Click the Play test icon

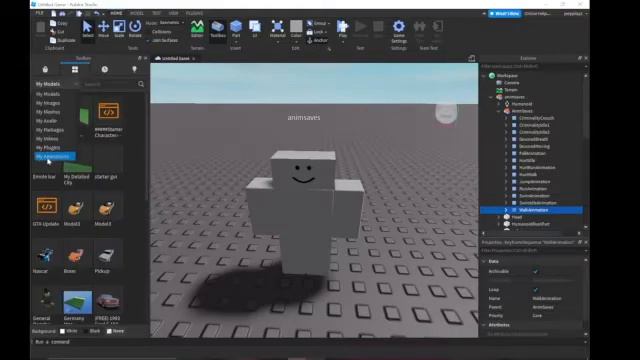tap(342, 27)
